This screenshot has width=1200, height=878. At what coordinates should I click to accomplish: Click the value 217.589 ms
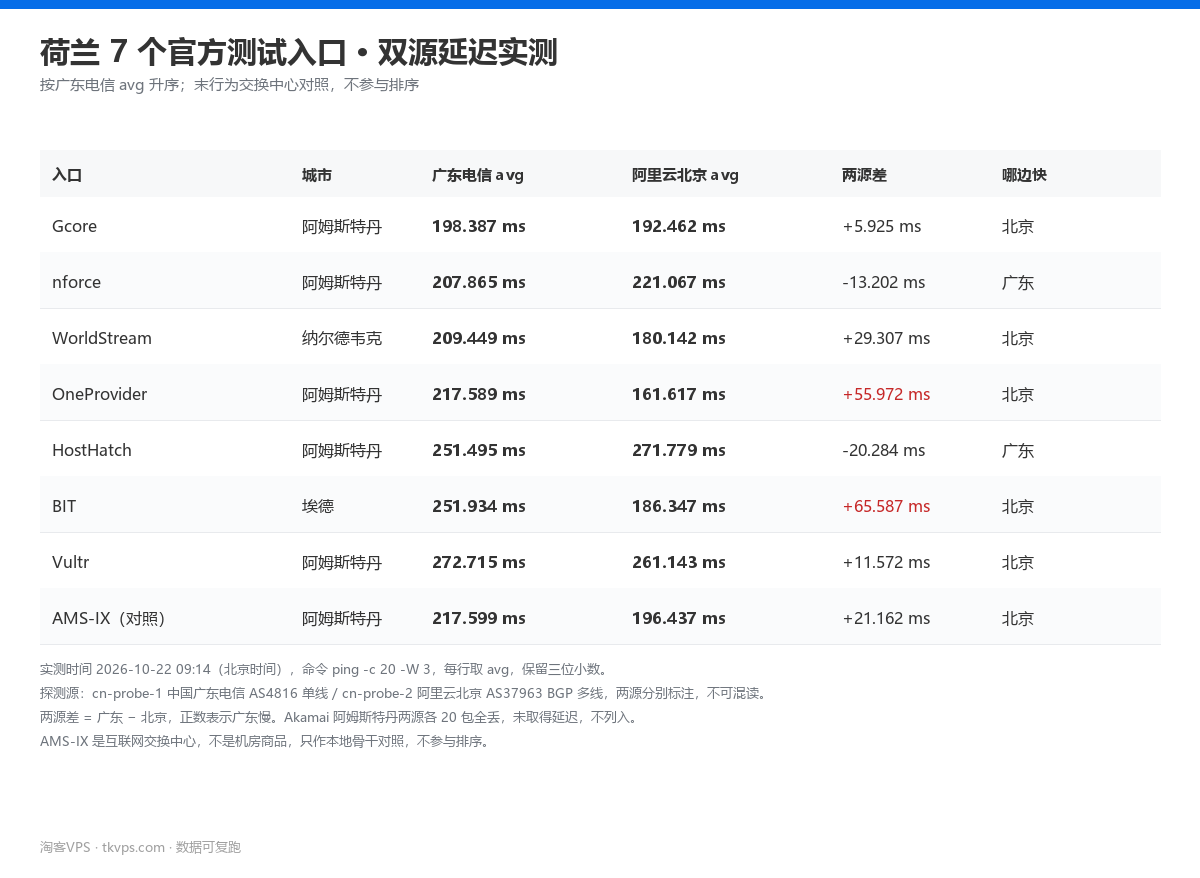click(479, 394)
